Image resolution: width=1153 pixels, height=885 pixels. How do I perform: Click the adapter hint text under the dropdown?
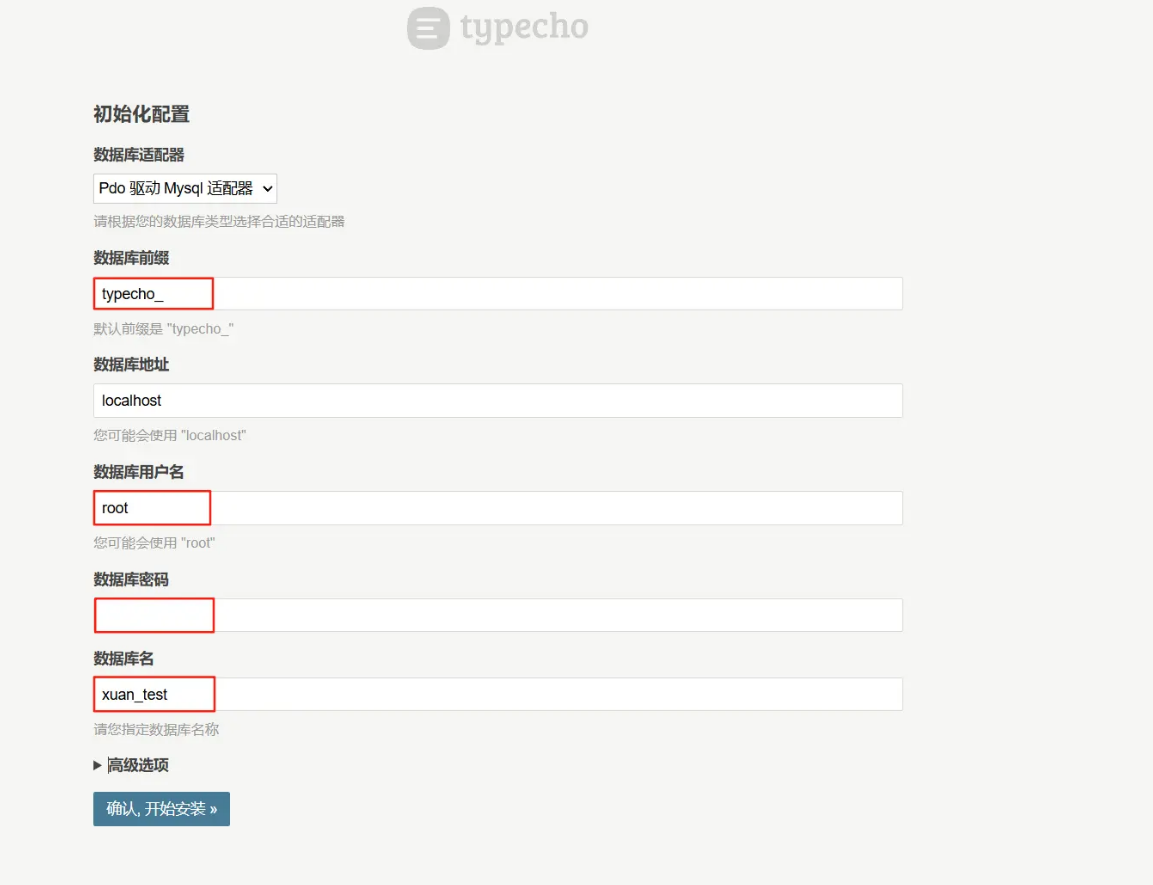pyautogui.click(x=219, y=221)
